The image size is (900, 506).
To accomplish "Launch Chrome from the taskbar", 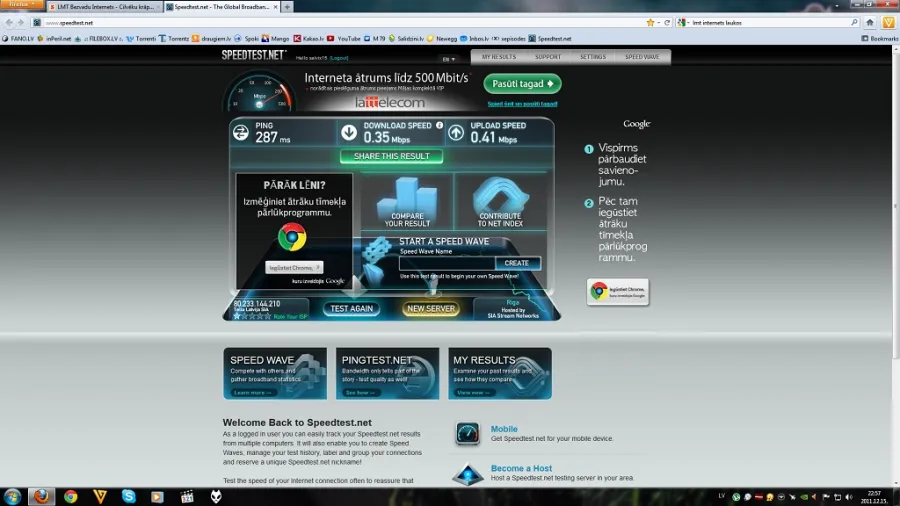I will [71, 496].
